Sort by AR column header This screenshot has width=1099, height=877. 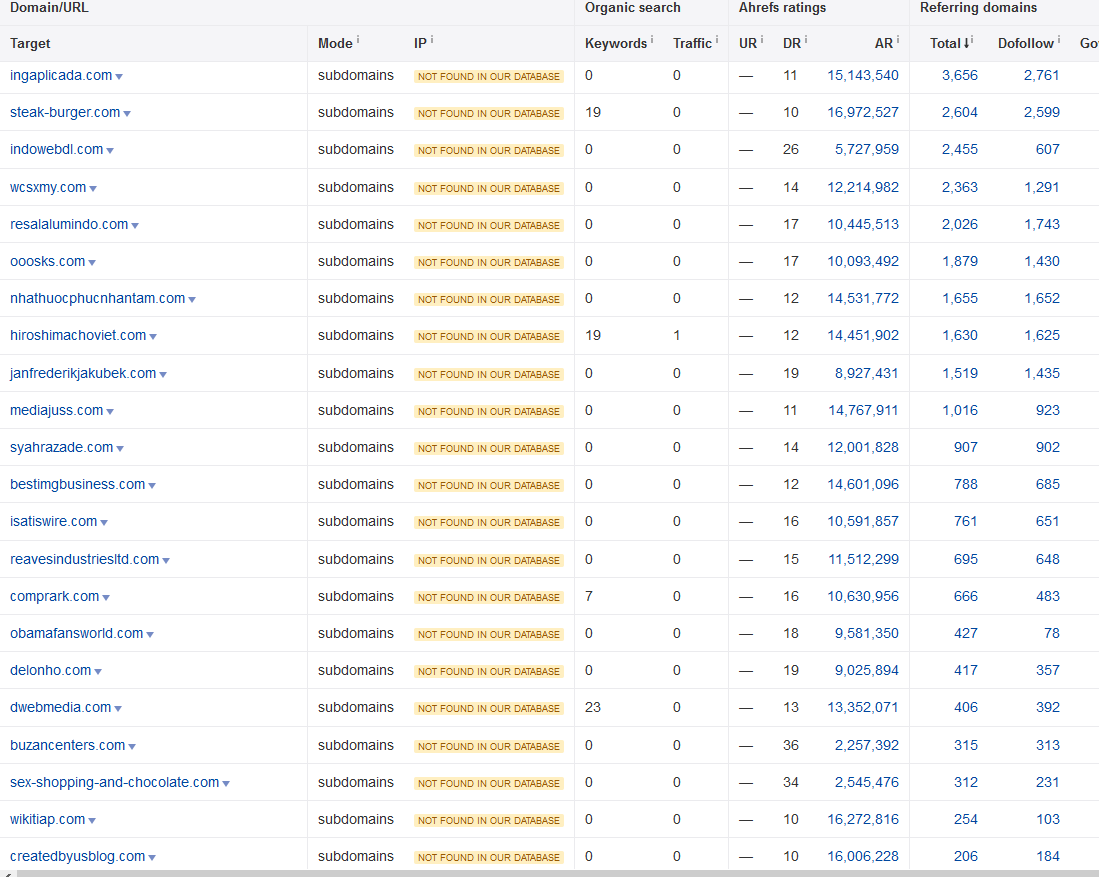tap(884, 43)
